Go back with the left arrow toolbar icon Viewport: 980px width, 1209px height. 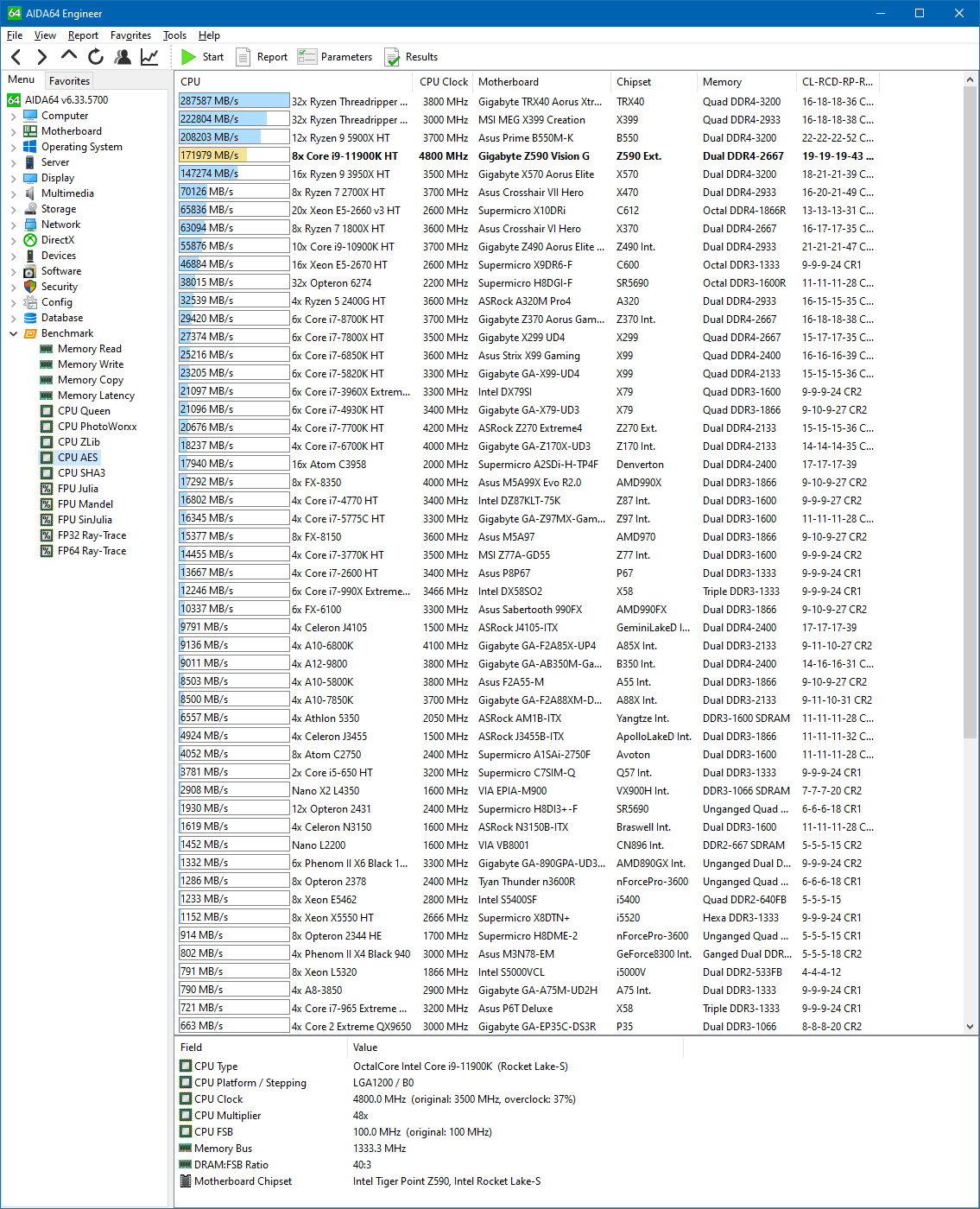tap(16, 57)
